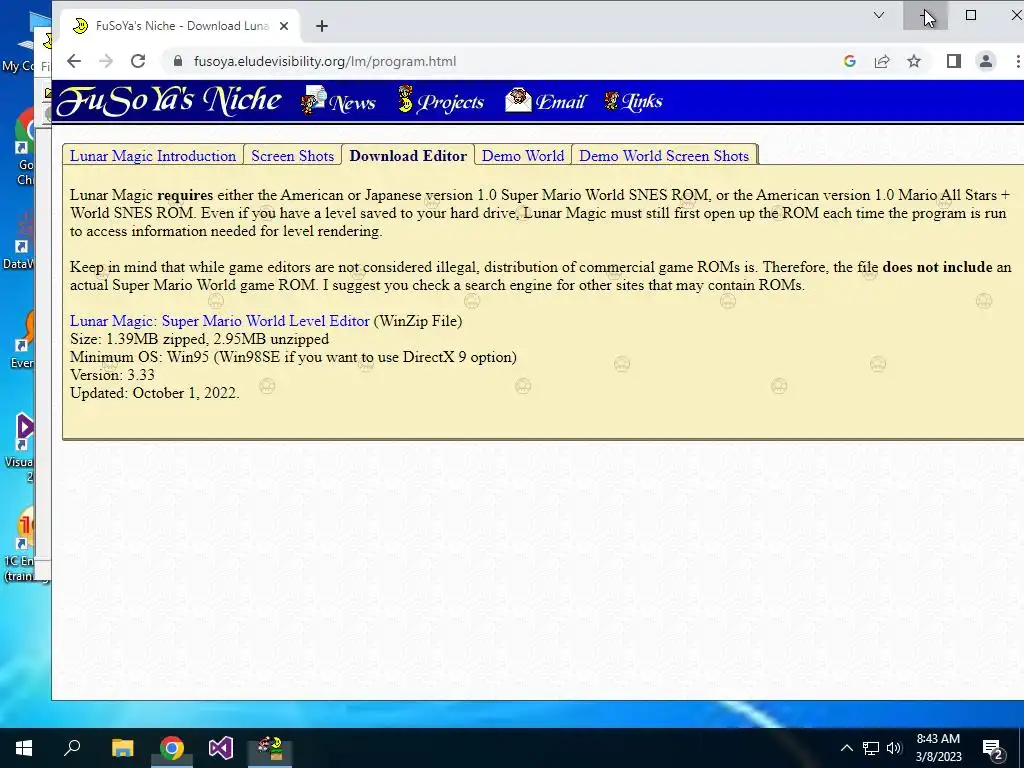Viewport: 1024px width, 768px height.
Task: Switch to Screen Shots tab
Action: click(x=293, y=155)
